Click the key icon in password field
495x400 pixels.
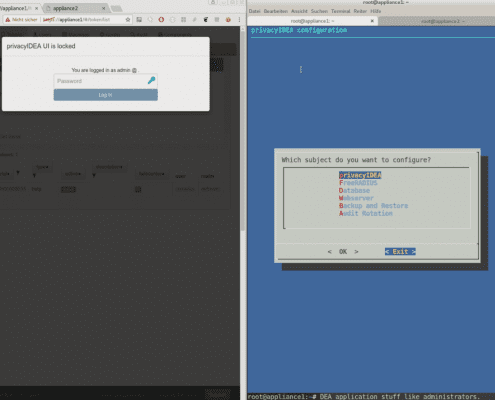point(151,80)
